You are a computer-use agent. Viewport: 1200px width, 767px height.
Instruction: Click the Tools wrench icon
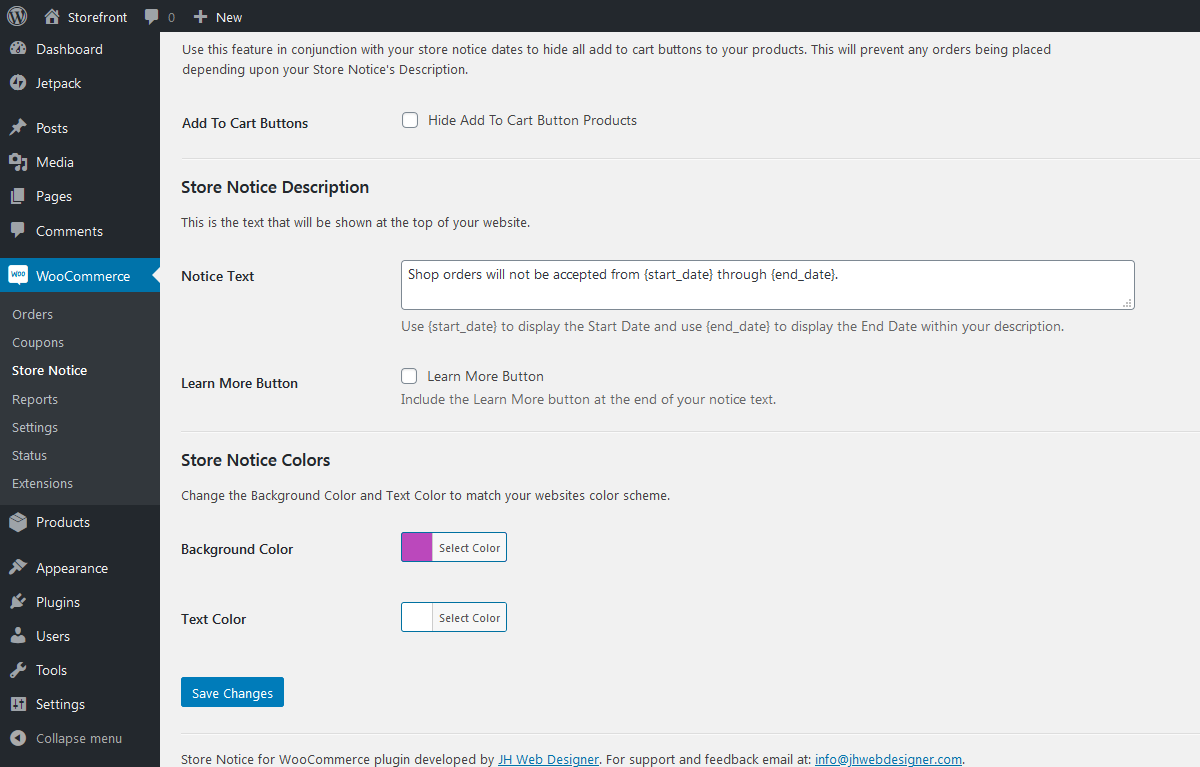pos(20,669)
